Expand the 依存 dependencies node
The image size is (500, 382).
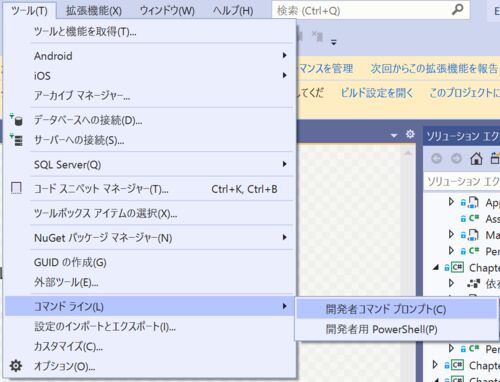pos(451,283)
